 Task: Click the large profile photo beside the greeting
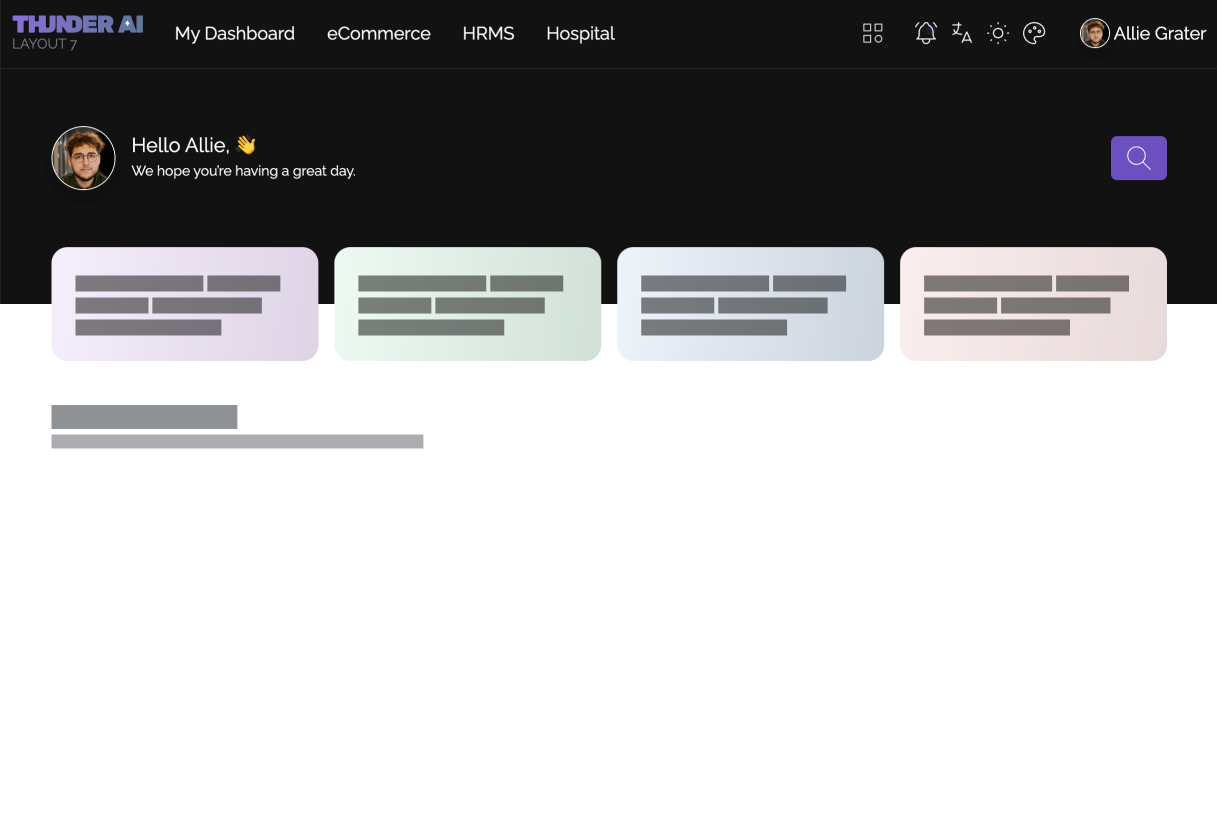83,158
